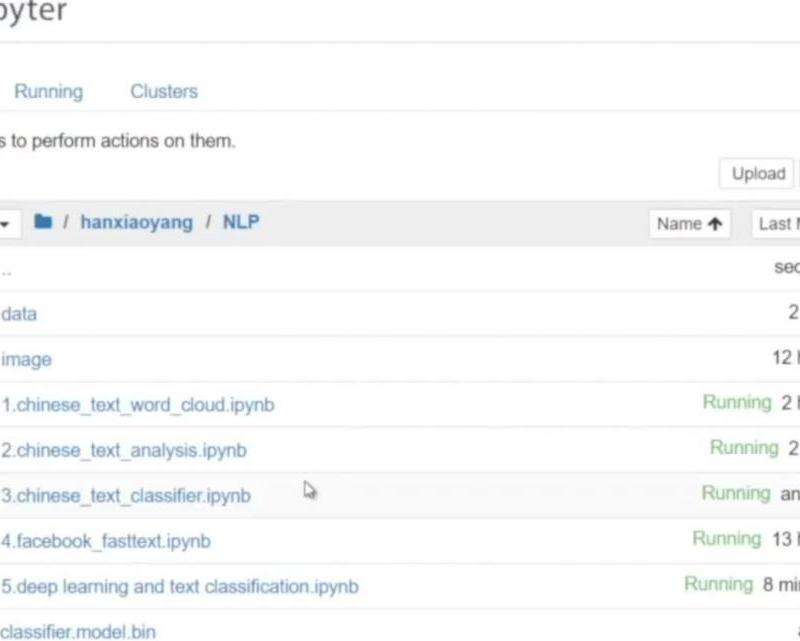The height and width of the screenshot is (641, 800).
Task: Open 4.facebook_fasttext.ipynb notebook
Action: click(x=106, y=541)
